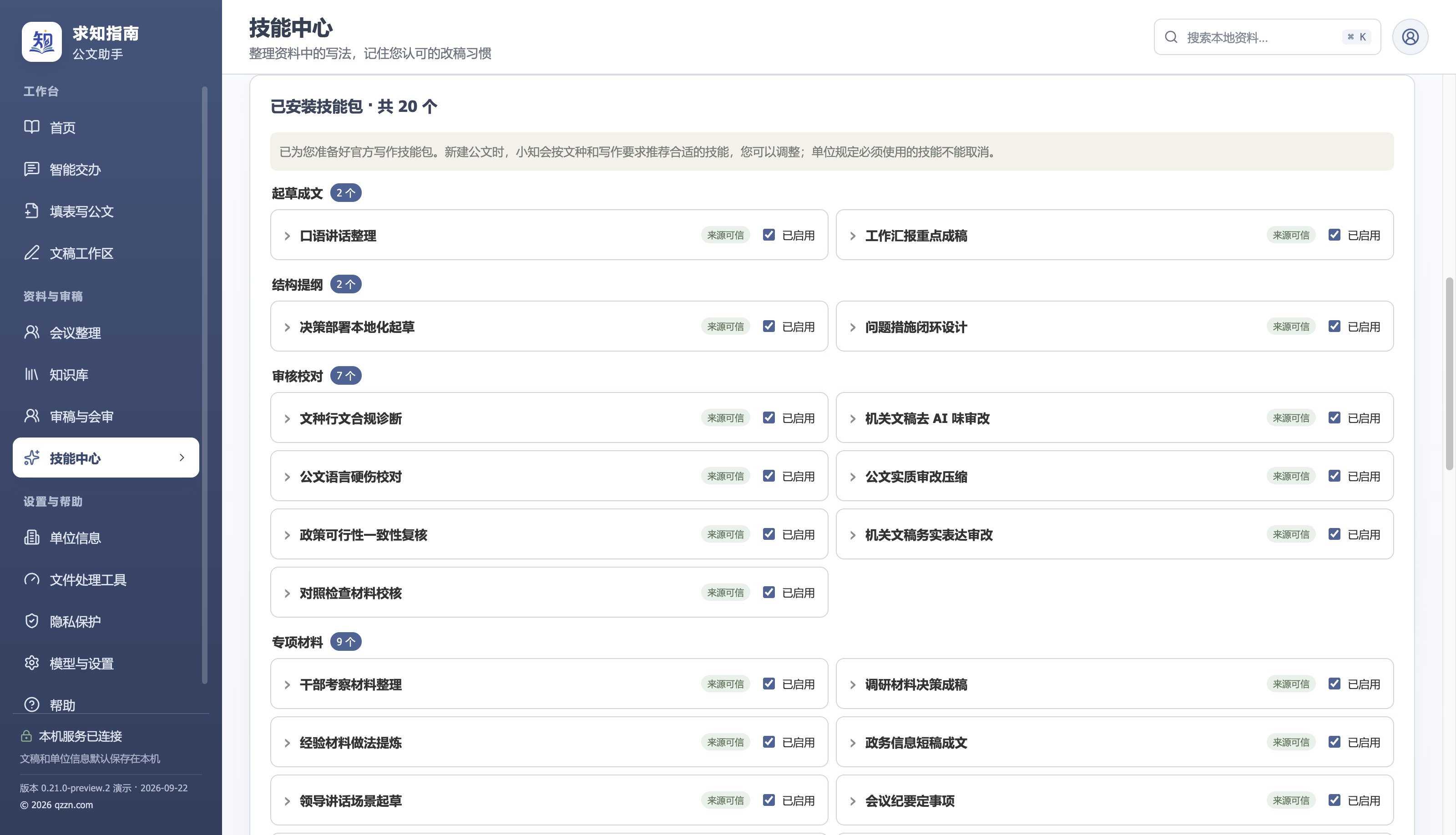Open 模型与设置 in sidebar

(x=106, y=664)
